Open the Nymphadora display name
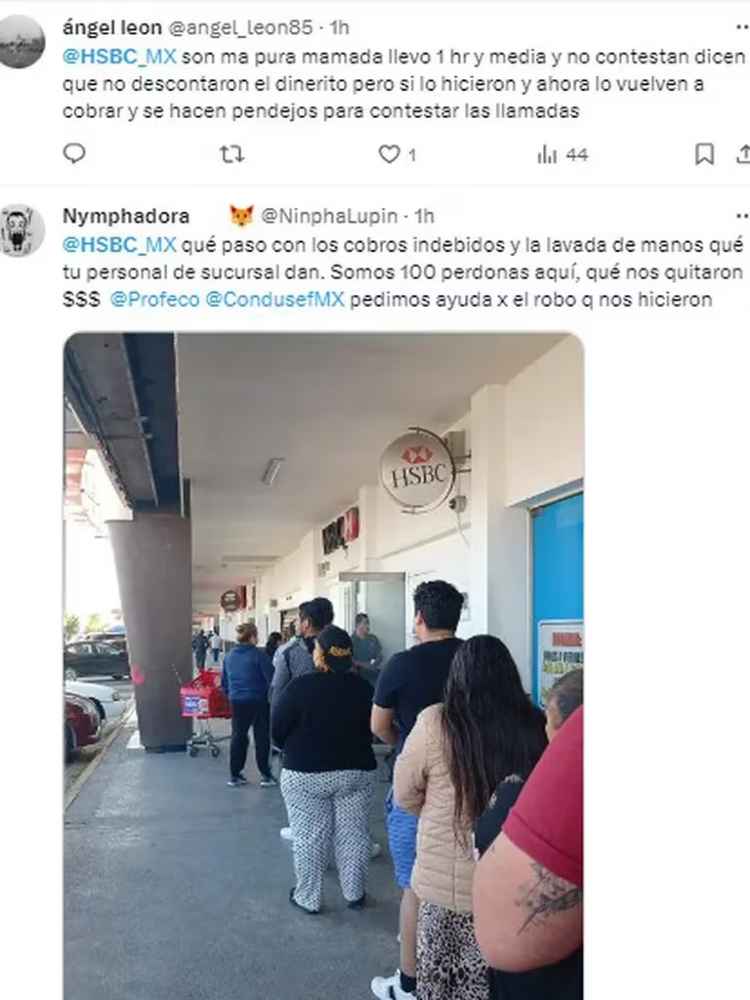The width and height of the screenshot is (750, 1000). (126, 216)
